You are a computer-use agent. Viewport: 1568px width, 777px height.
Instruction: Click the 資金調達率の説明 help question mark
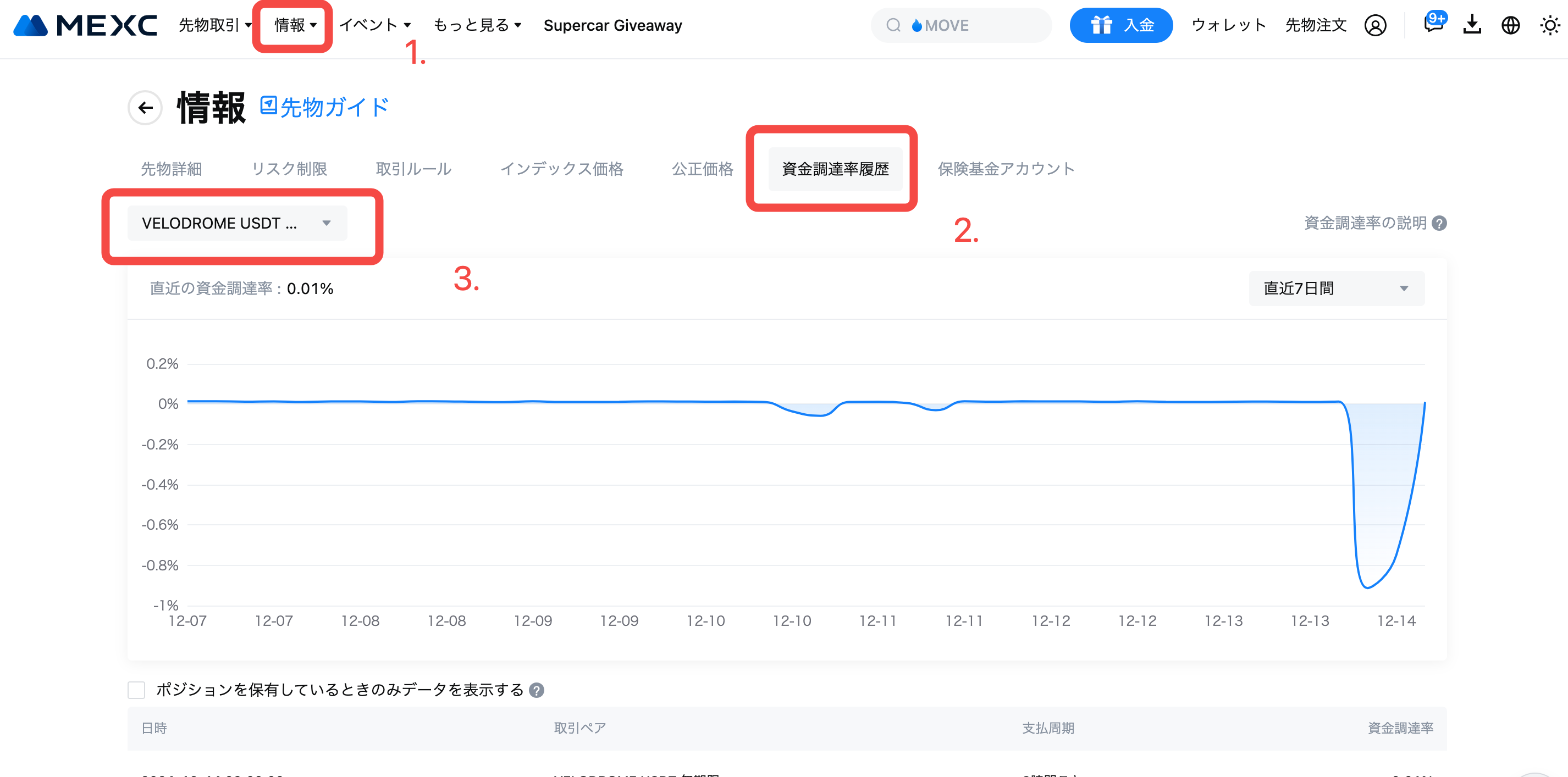tap(1439, 223)
